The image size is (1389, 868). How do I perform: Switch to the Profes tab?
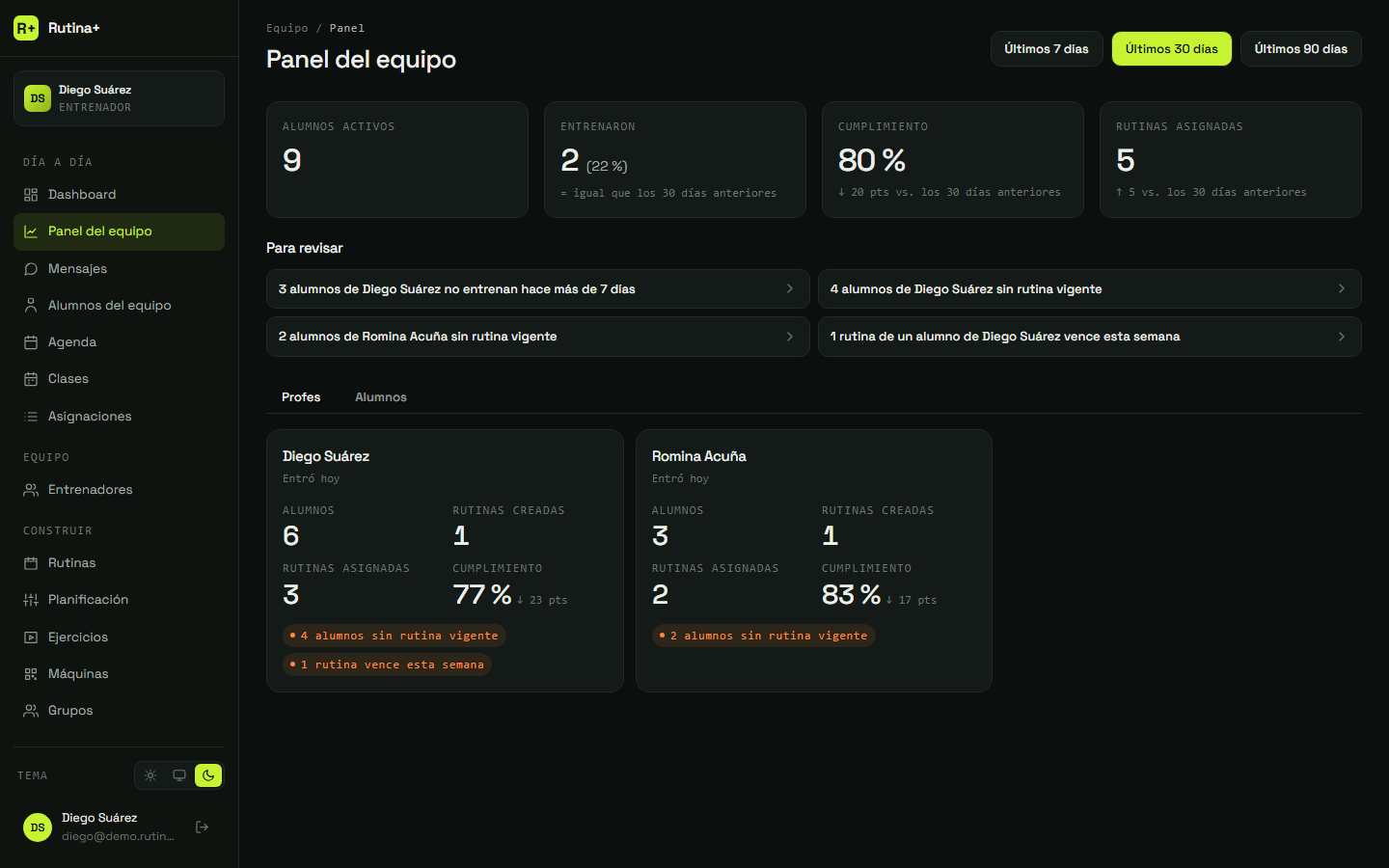[x=301, y=397]
